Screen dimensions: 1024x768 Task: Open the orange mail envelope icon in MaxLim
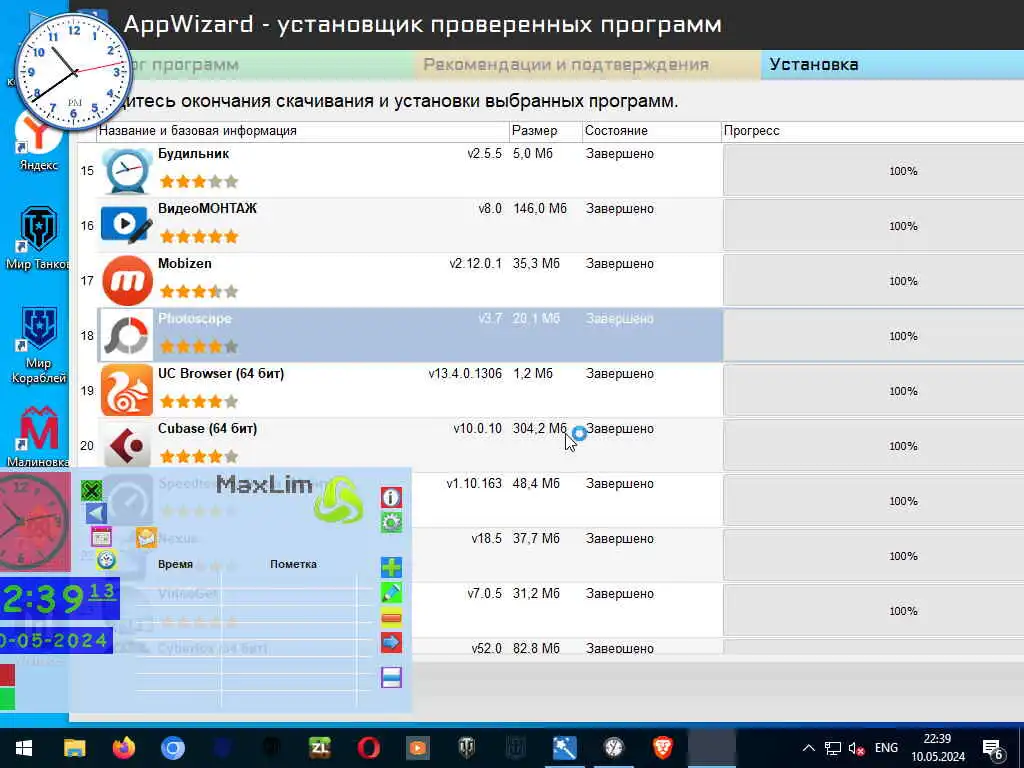pyautogui.click(x=146, y=537)
